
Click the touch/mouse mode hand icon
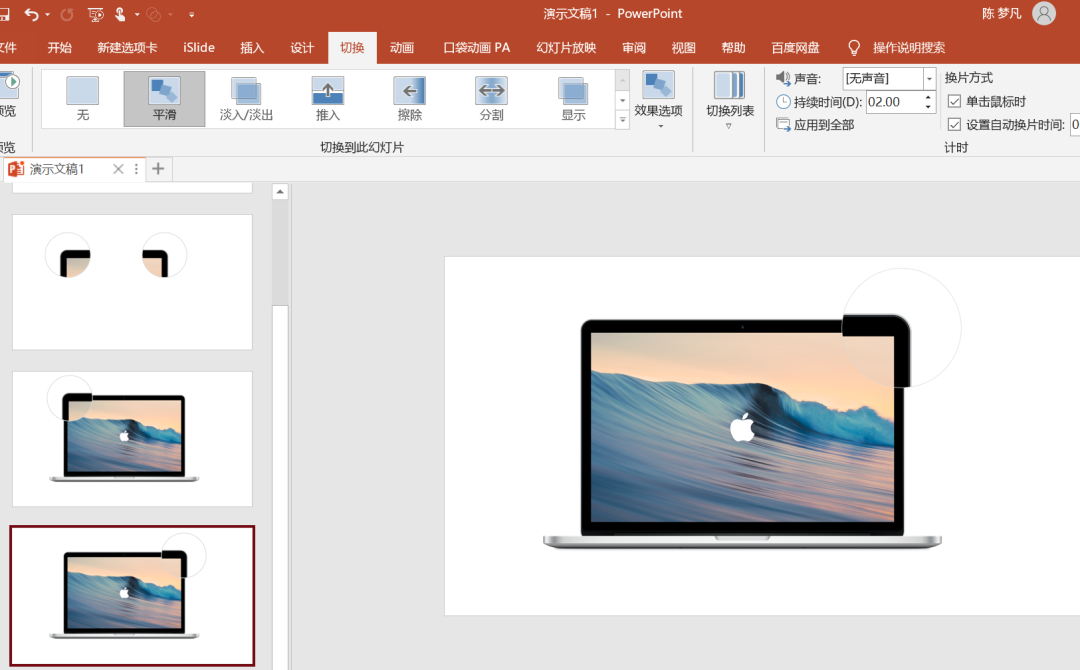(121, 14)
